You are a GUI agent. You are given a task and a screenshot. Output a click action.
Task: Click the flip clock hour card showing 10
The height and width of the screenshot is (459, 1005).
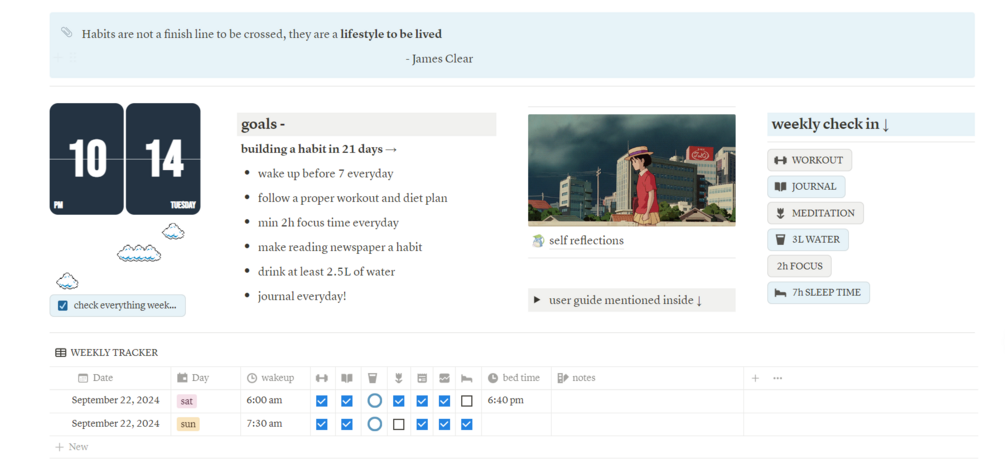click(x=87, y=159)
